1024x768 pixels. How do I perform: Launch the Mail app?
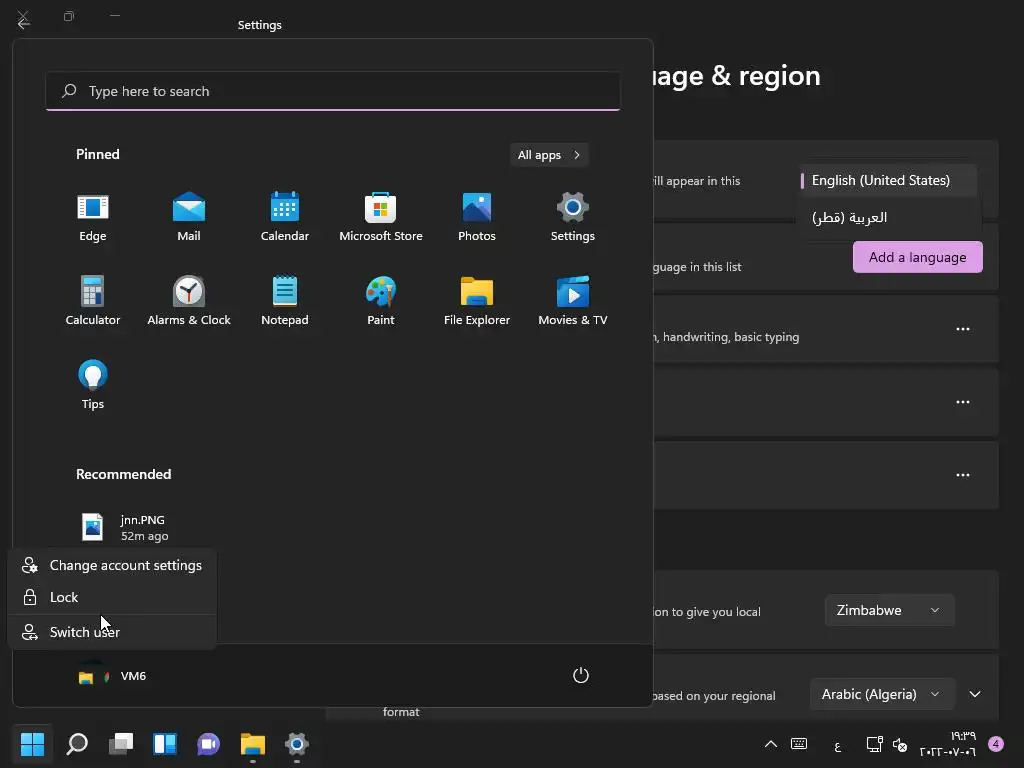(x=189, y=217)
